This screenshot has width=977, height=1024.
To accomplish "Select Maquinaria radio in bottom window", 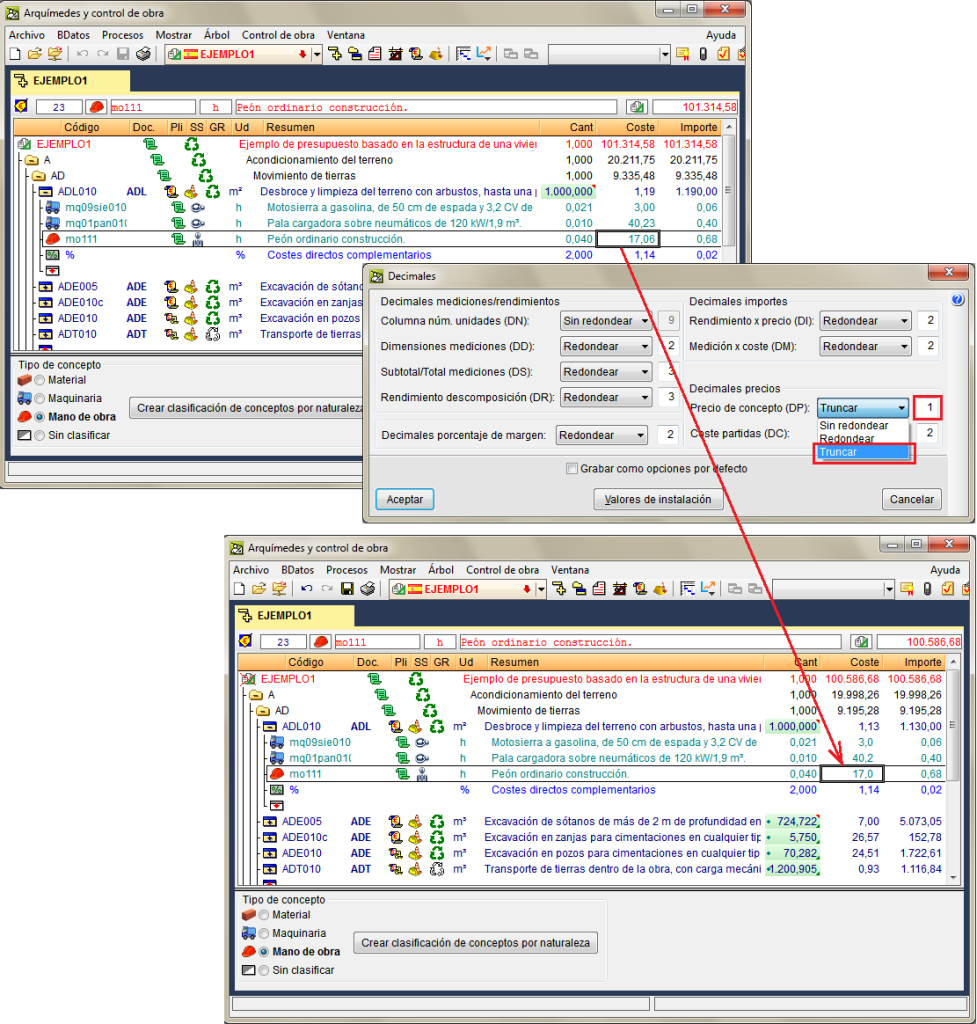I will click(264, 933).
